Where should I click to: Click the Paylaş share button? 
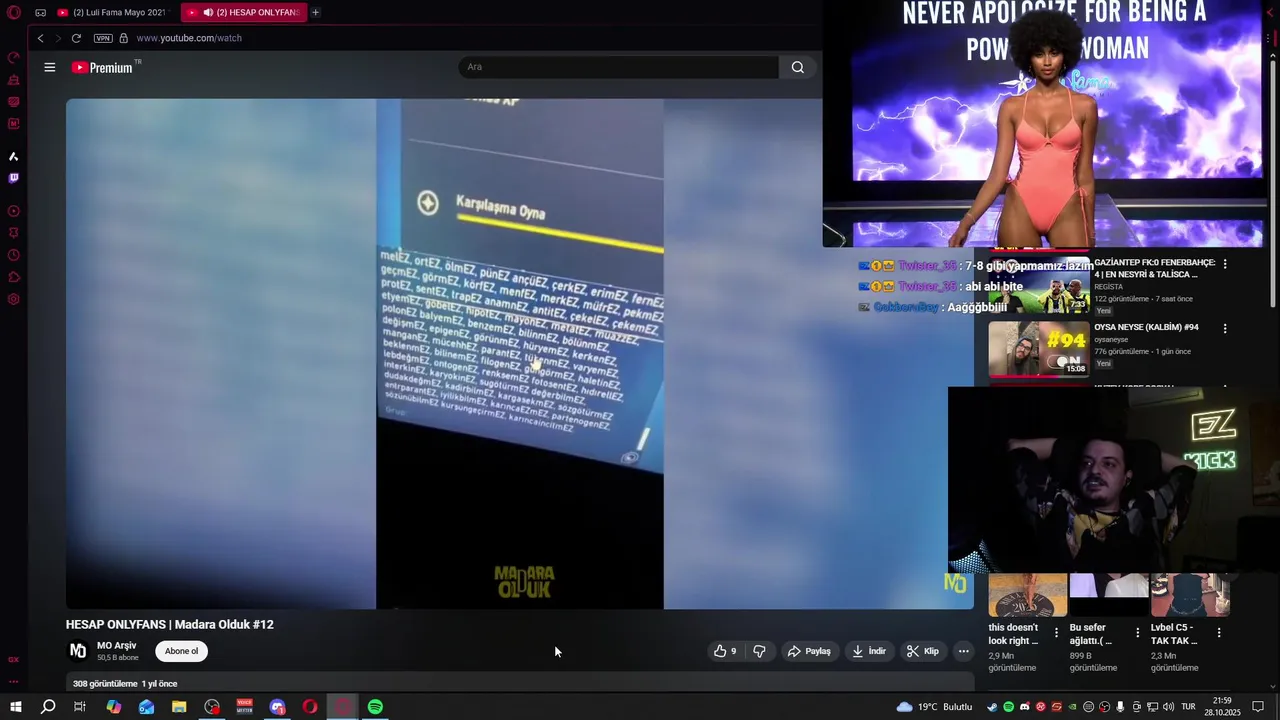[809, 651]
